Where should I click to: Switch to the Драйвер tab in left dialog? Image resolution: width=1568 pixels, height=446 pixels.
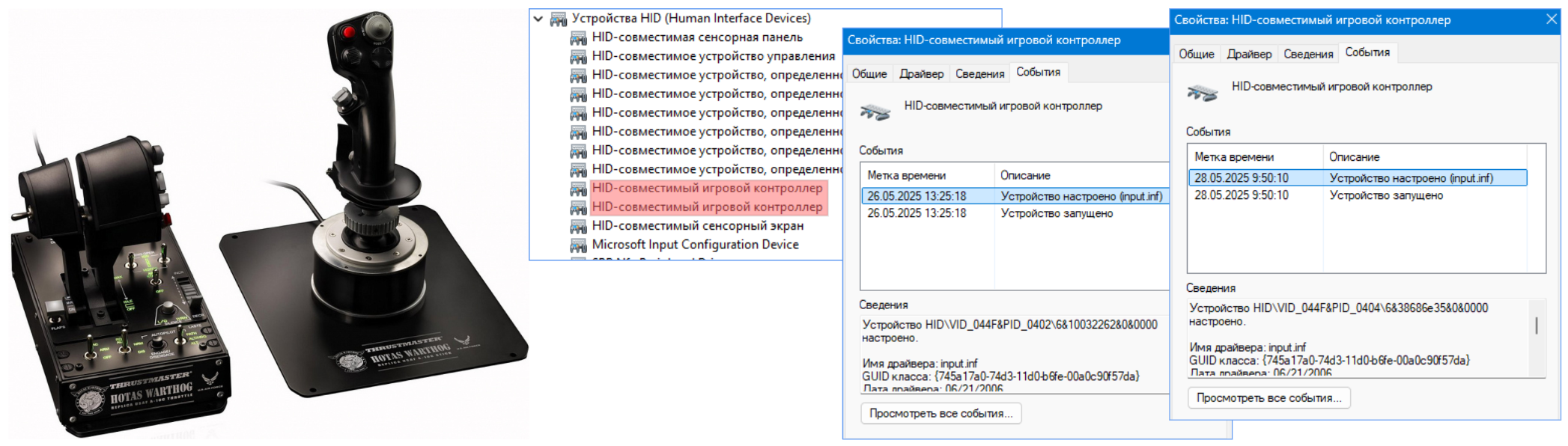(923, 73)
